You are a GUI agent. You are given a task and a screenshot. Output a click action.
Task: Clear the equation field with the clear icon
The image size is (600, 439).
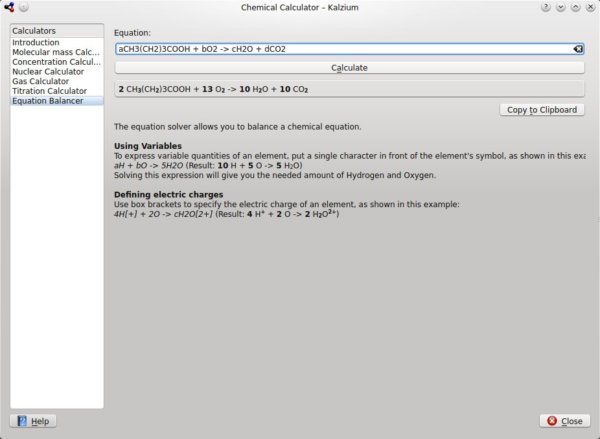pos(578,49)
